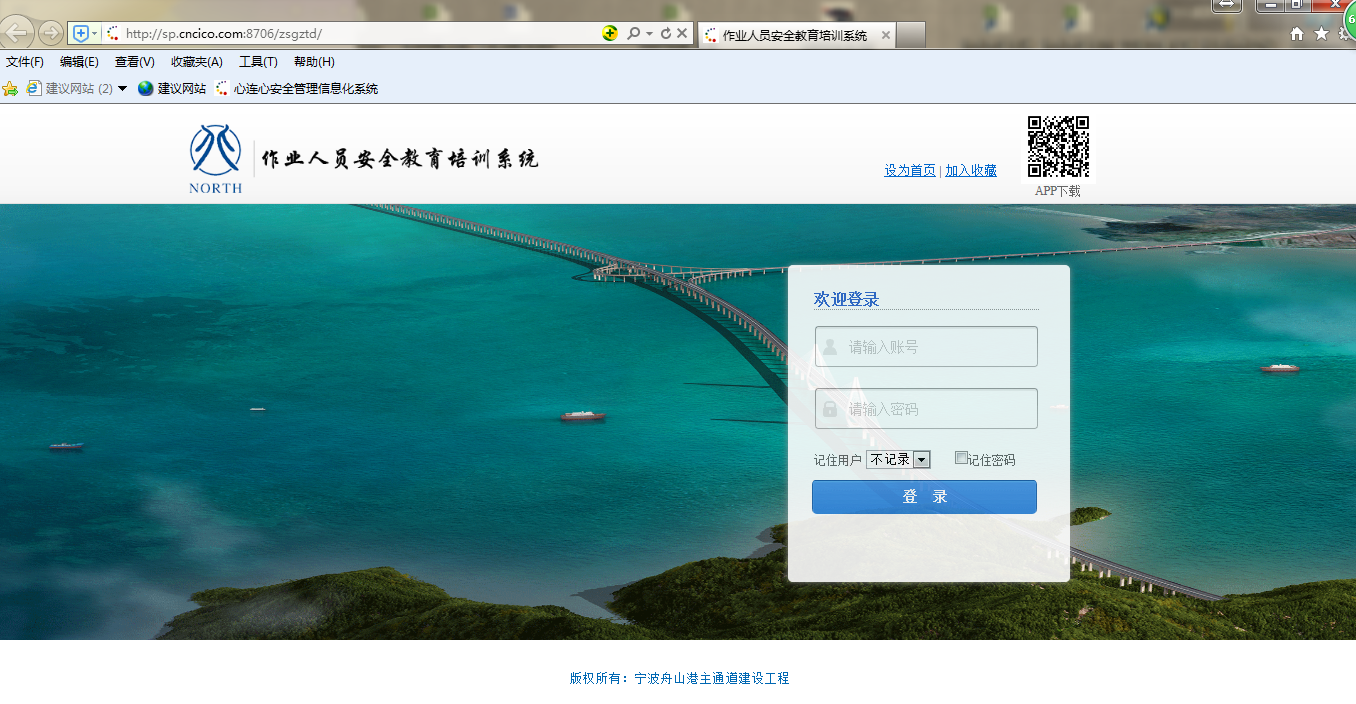Click the refresh icon in address bar
1356x704 pixels.
[666, 33]
